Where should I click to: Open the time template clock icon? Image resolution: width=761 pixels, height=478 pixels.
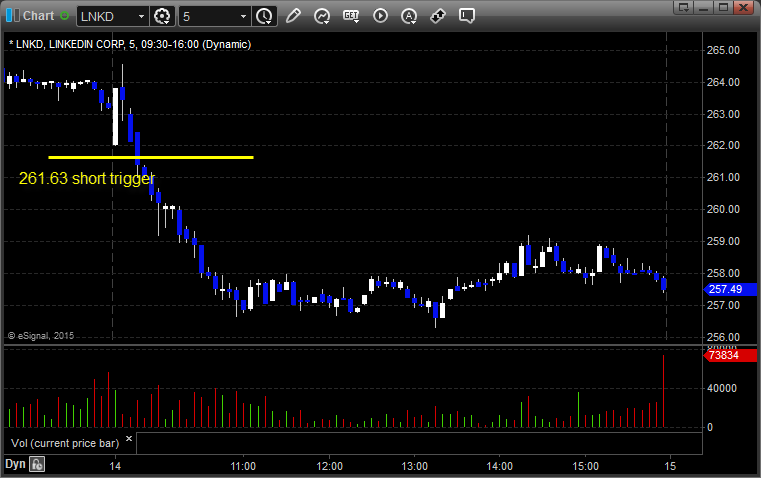tap(264, 16)
